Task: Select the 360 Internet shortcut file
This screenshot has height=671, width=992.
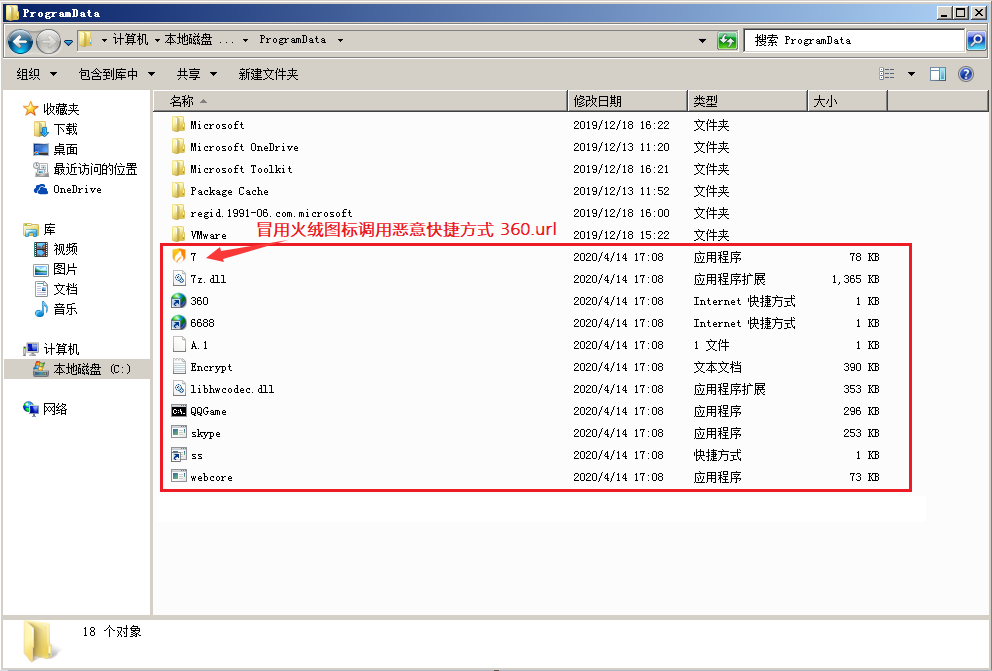Action: pos(199,301)
